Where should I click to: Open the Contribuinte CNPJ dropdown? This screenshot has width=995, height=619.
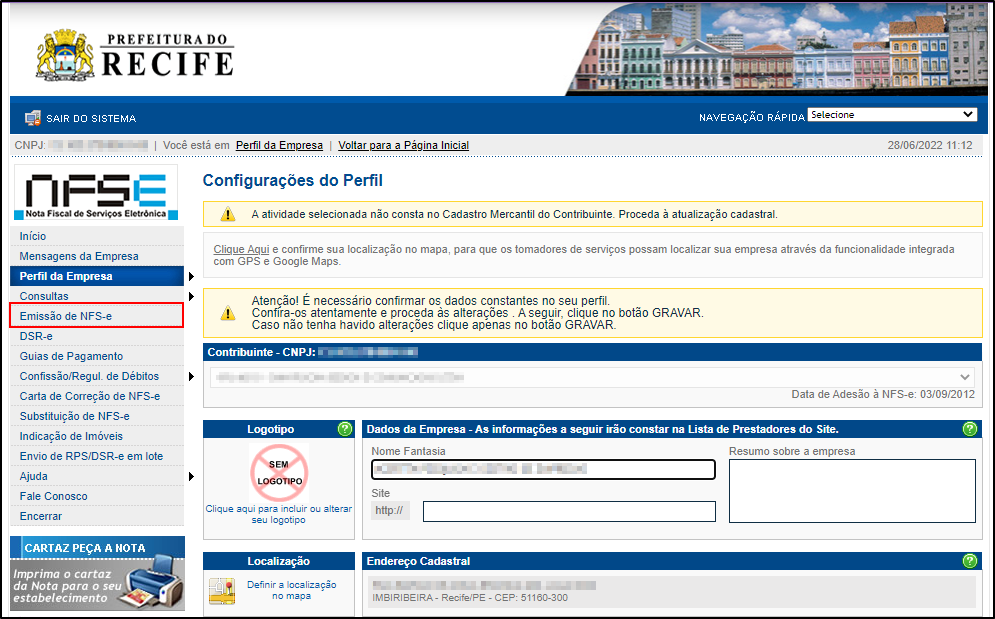(592, 377)
